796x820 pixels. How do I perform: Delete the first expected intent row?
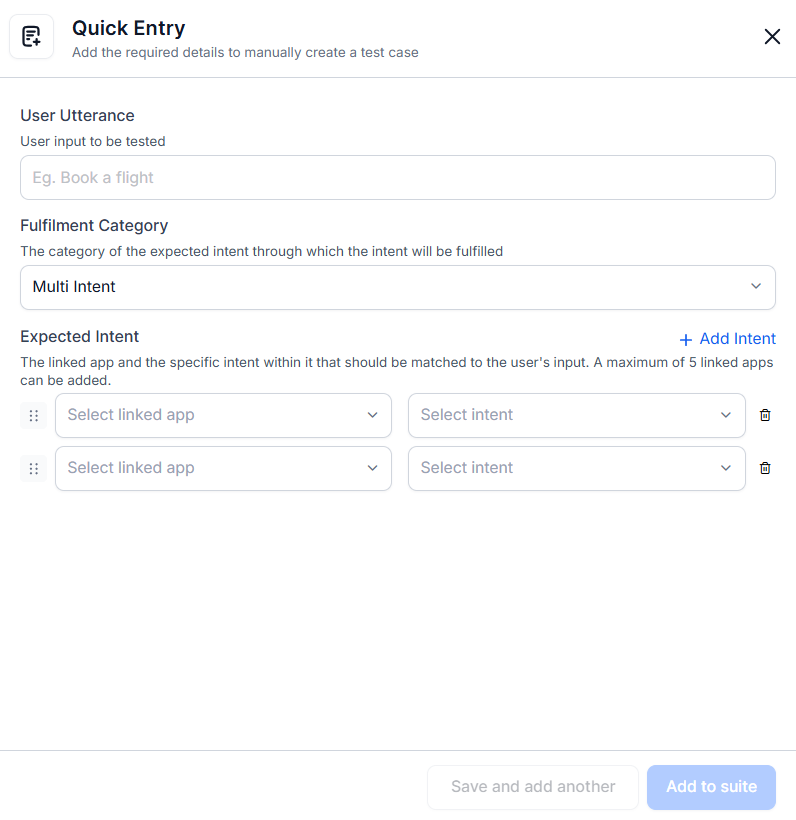(x=765, y=415)
